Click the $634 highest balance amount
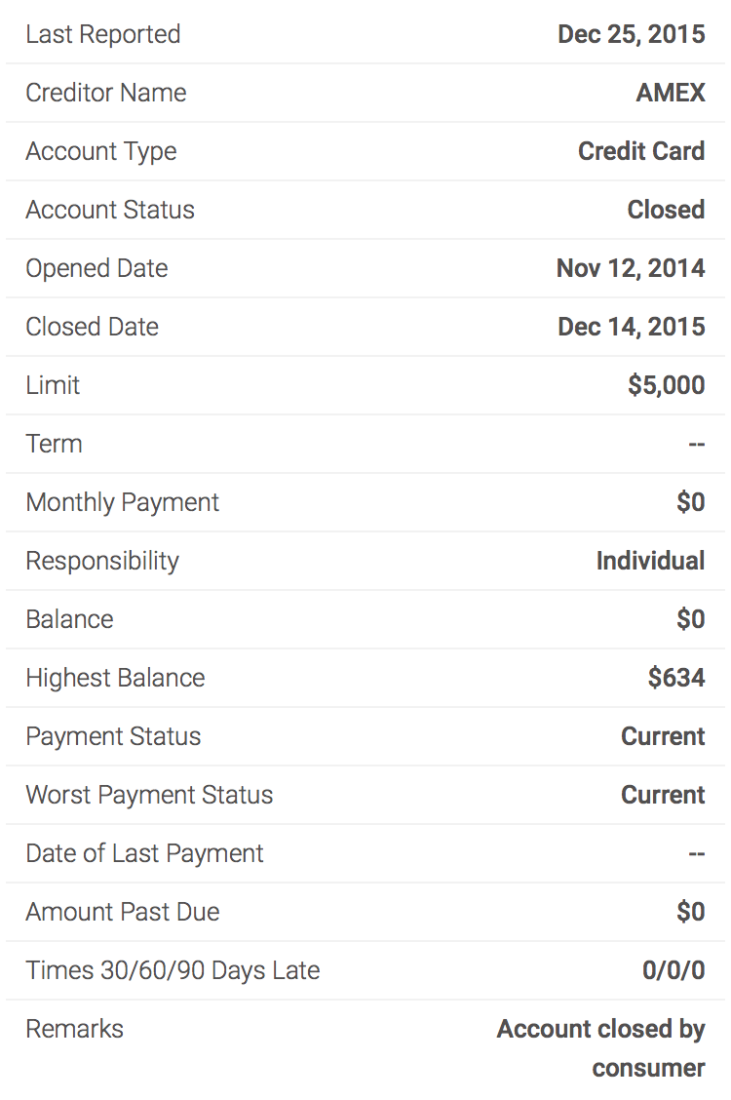731x1100 pixels. pos(676,678)
